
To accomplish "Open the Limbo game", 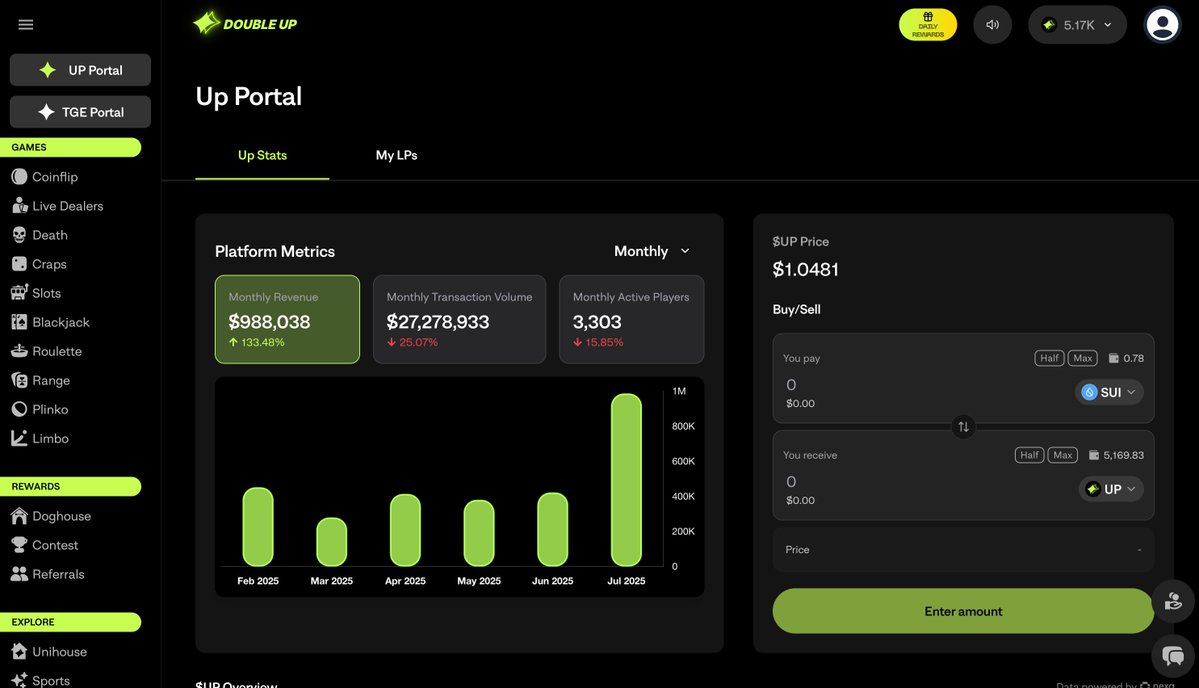I will (x=40, y=438).
